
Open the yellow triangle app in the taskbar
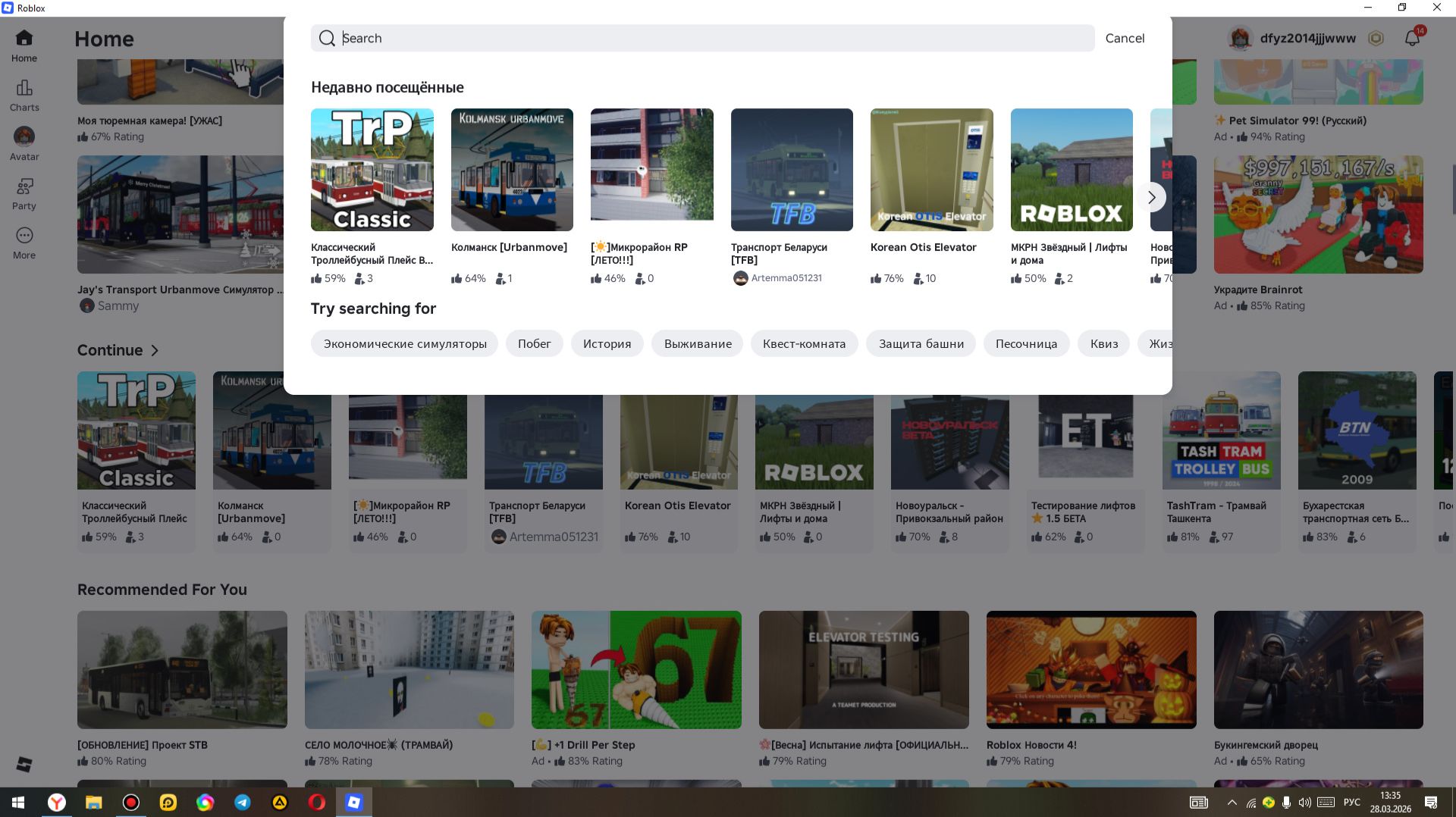tap(280, 802)
